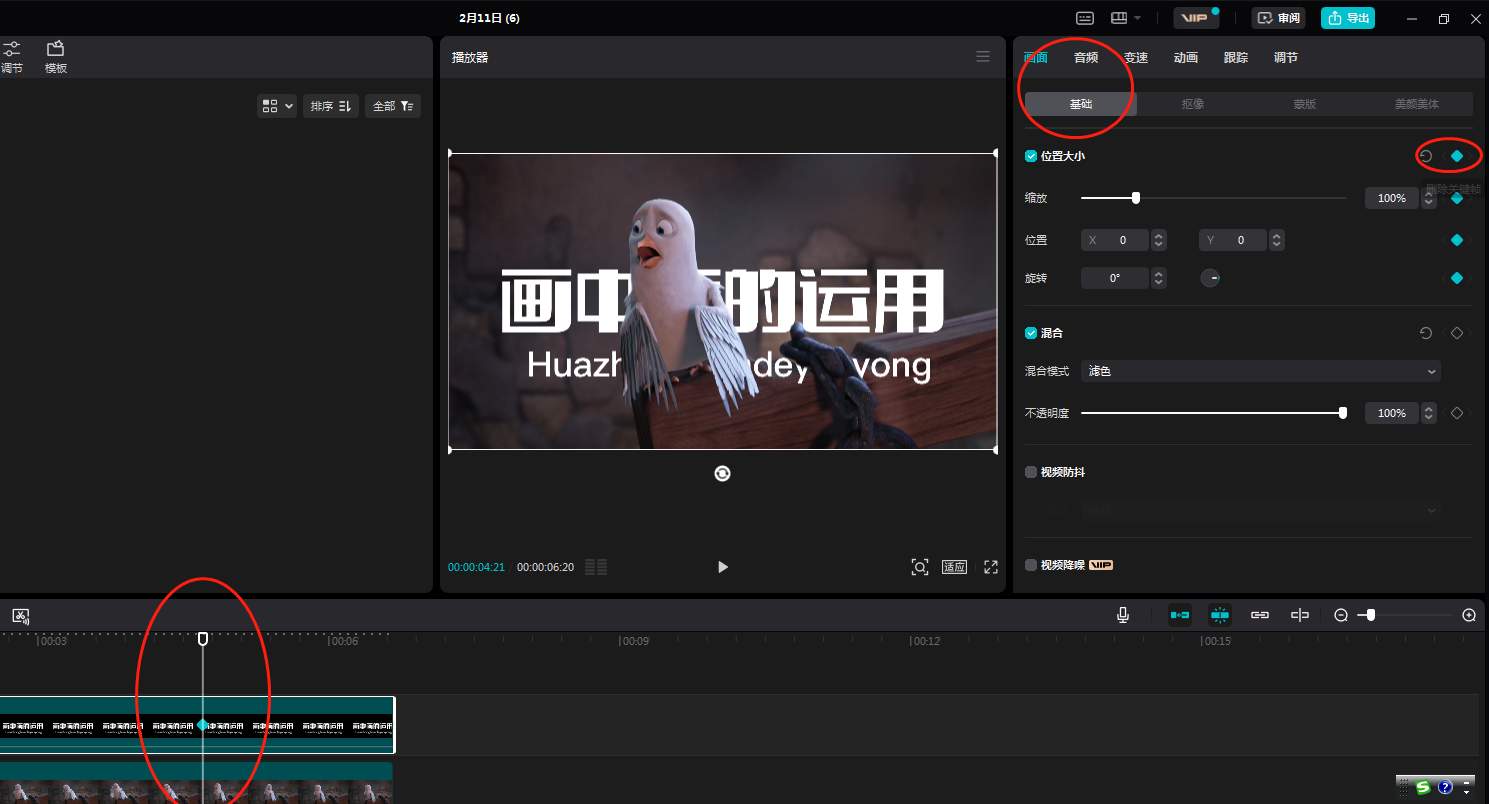Click the 不透明度 percentage stepper
The width and height of the screenshot is (1489, 804).
[x=1429, y=413]
